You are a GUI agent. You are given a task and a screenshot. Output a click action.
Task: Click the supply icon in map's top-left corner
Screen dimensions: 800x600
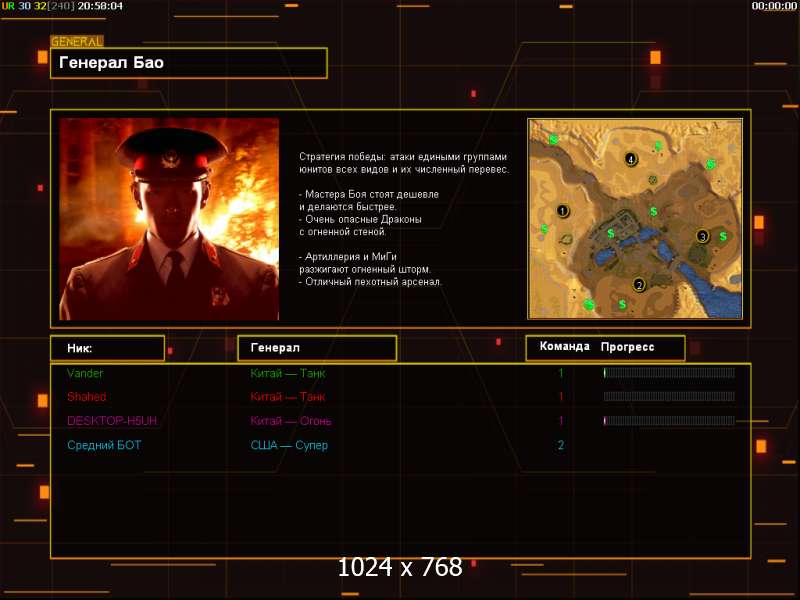pyautogui.click(x=554, y=140)
